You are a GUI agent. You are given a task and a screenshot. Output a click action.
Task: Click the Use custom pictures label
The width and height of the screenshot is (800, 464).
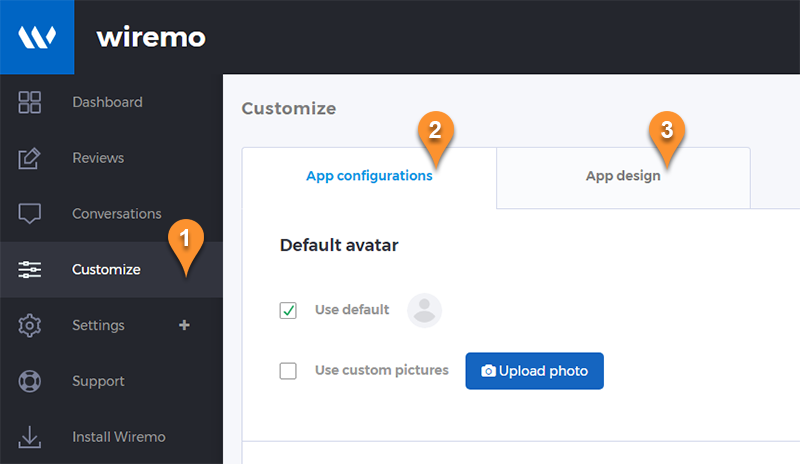point(382,370)
